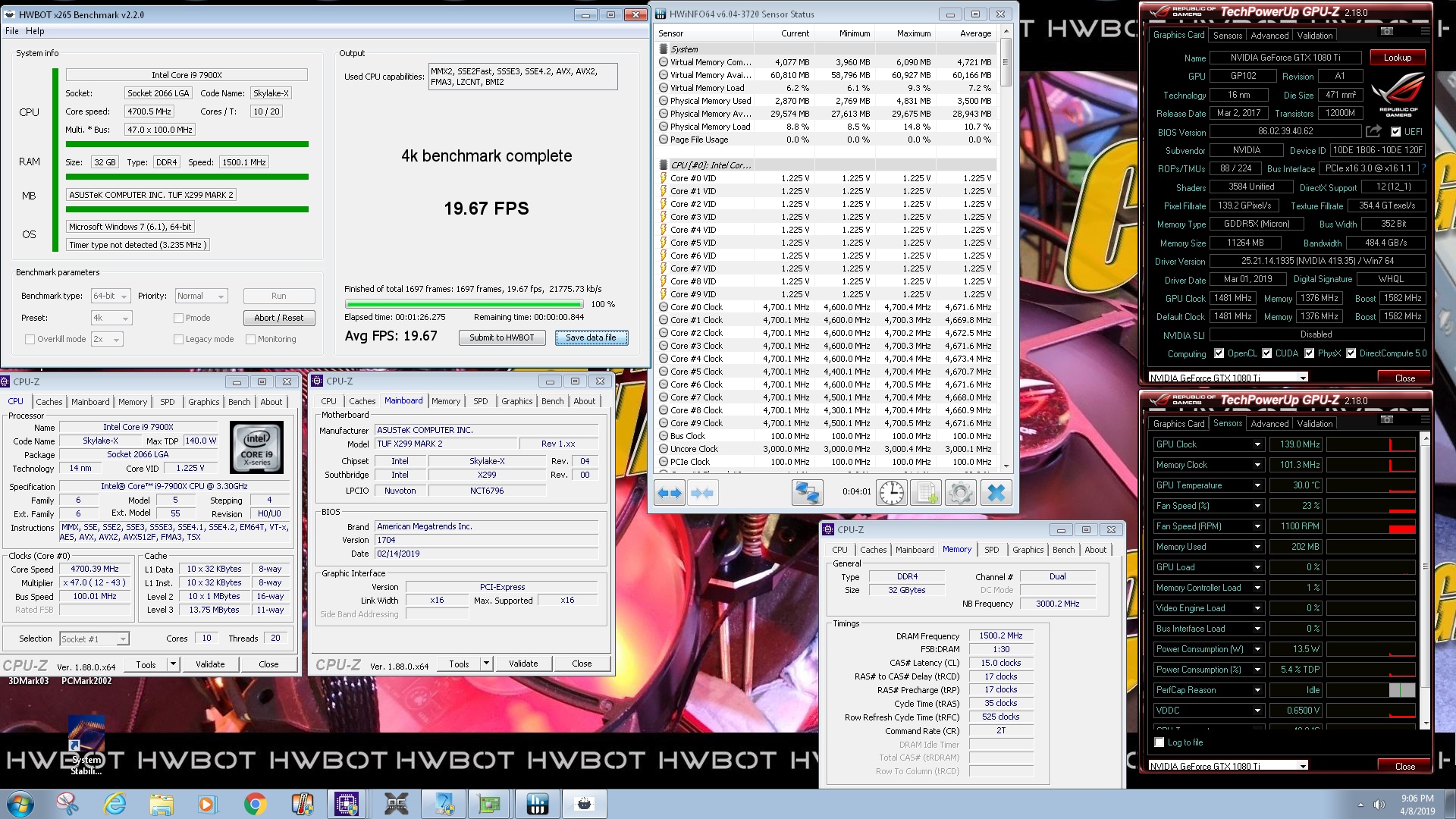Switch to CPU-Z purple chip taskbar icon
The height and width of the screenshot is (819, 1456).
[347, 804]
